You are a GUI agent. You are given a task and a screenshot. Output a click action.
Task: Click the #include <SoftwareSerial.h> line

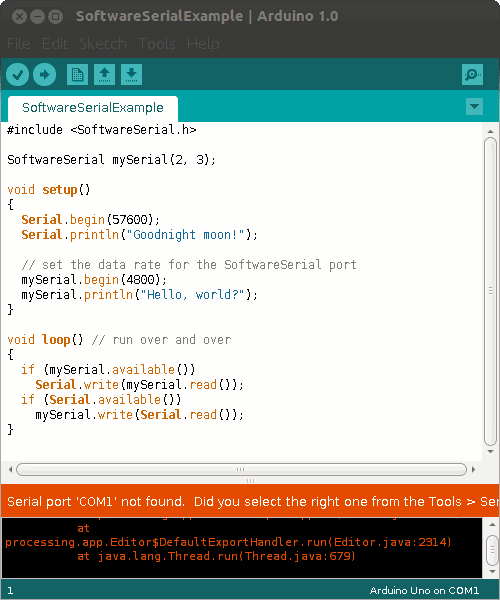102,130
